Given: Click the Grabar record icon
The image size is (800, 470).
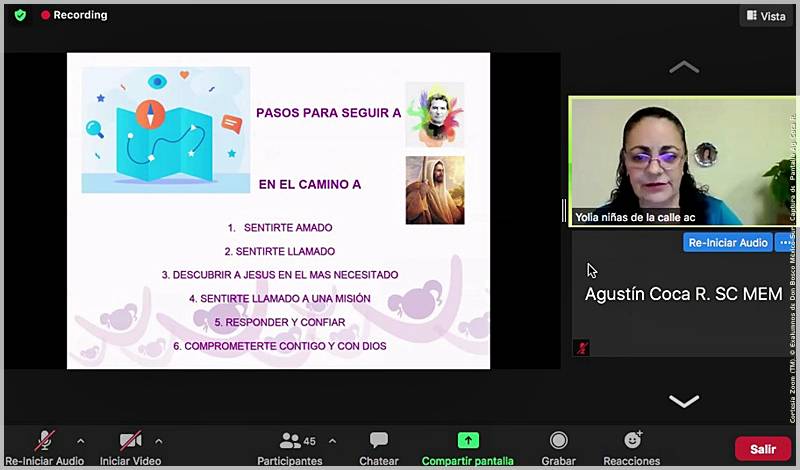Looking at the screenshot, I should tap(558, 441).
